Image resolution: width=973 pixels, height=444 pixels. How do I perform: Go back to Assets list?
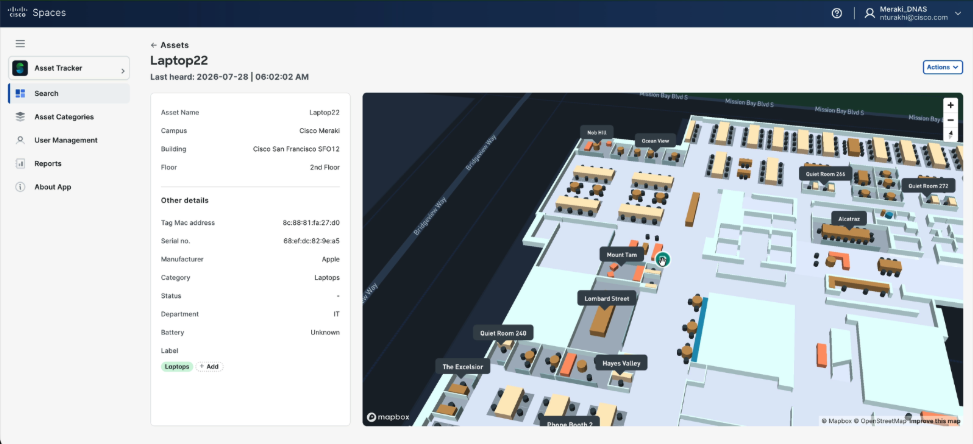click(x=169, y=45)
